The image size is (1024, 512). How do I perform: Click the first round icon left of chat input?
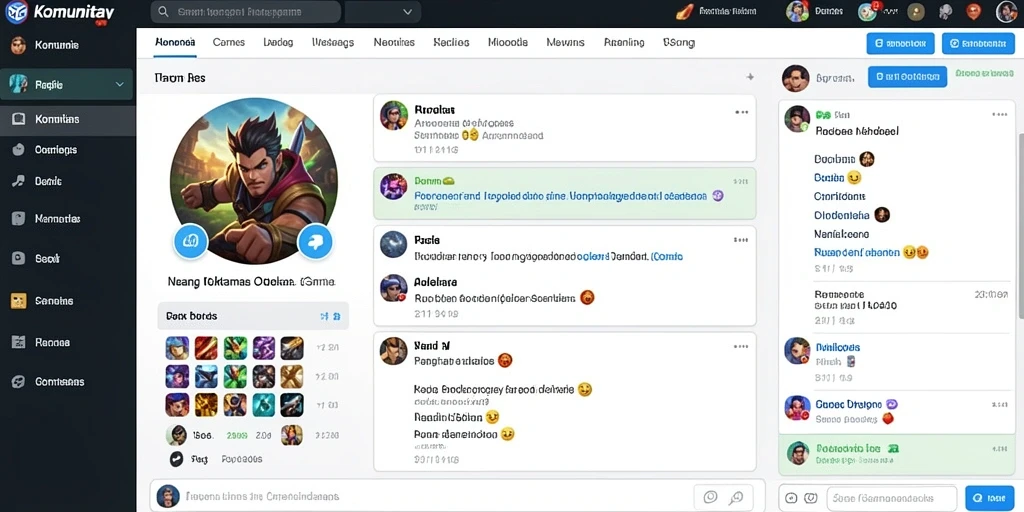(x=791, y=498)
